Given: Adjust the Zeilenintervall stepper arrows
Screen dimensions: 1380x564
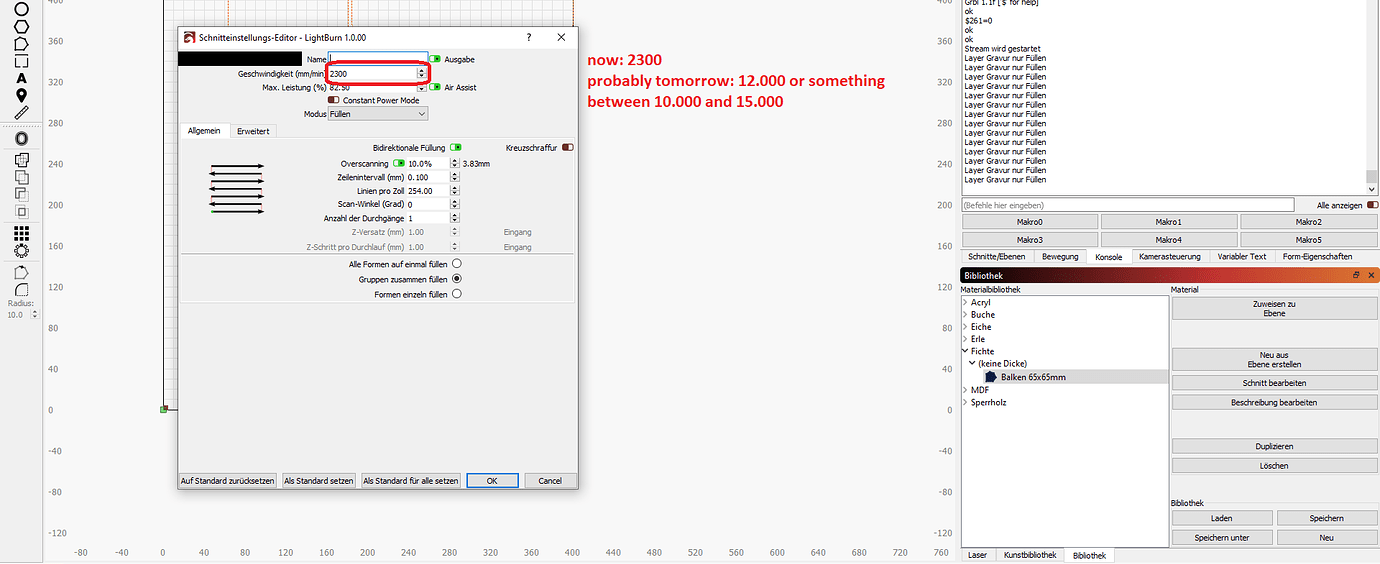Looking at the screenshot, I should point(455,177).
